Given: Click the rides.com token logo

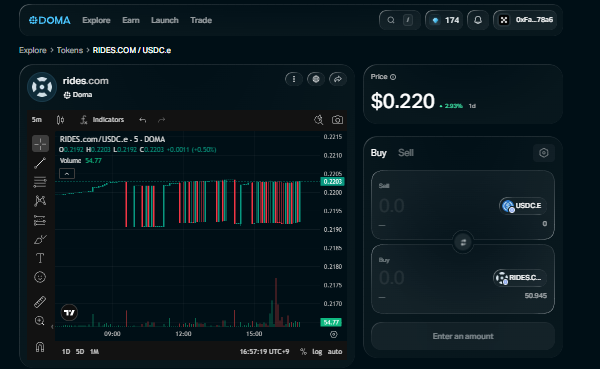Looking at the screenshot, I should 42,87.
